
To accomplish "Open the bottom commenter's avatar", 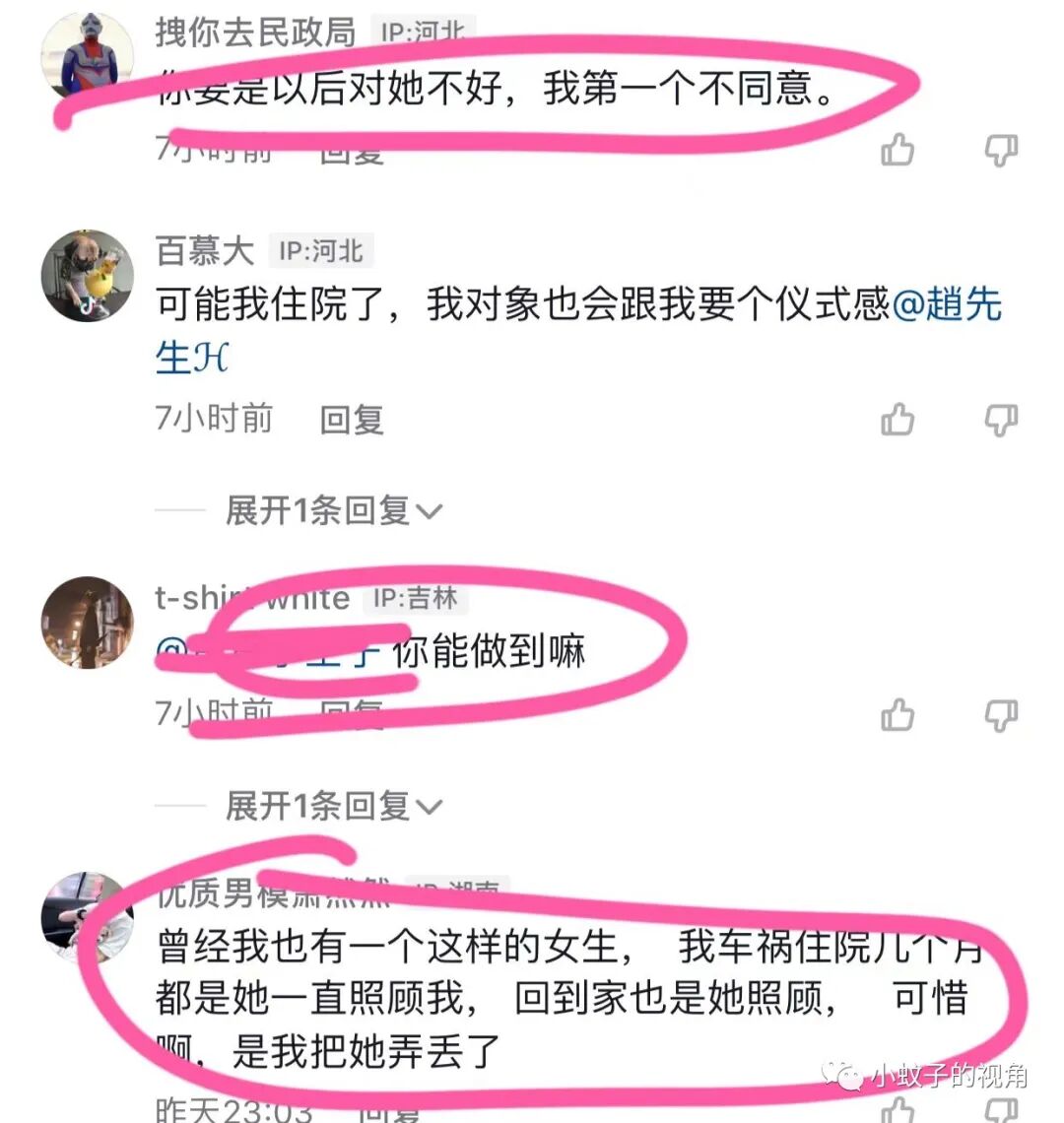I will point(88,918).
